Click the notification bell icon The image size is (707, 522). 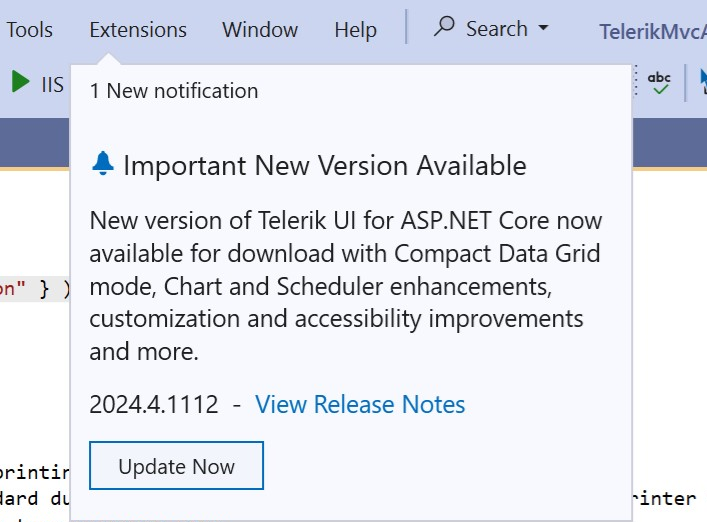[102, 164]
